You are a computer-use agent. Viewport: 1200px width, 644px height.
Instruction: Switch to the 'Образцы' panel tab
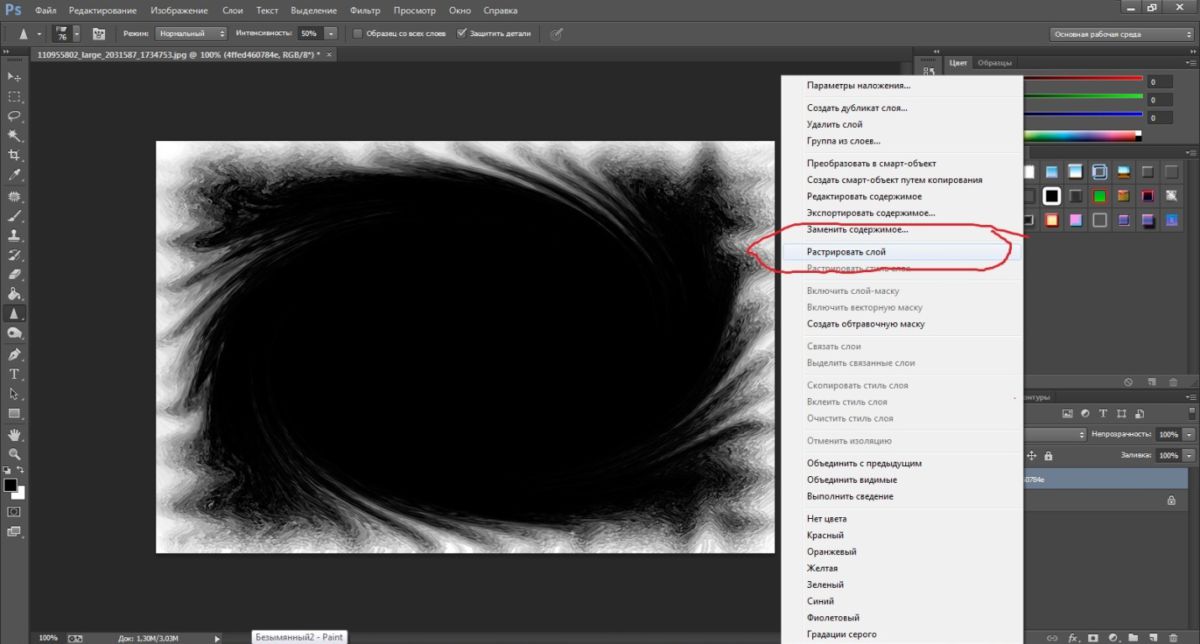pos(994,62)
